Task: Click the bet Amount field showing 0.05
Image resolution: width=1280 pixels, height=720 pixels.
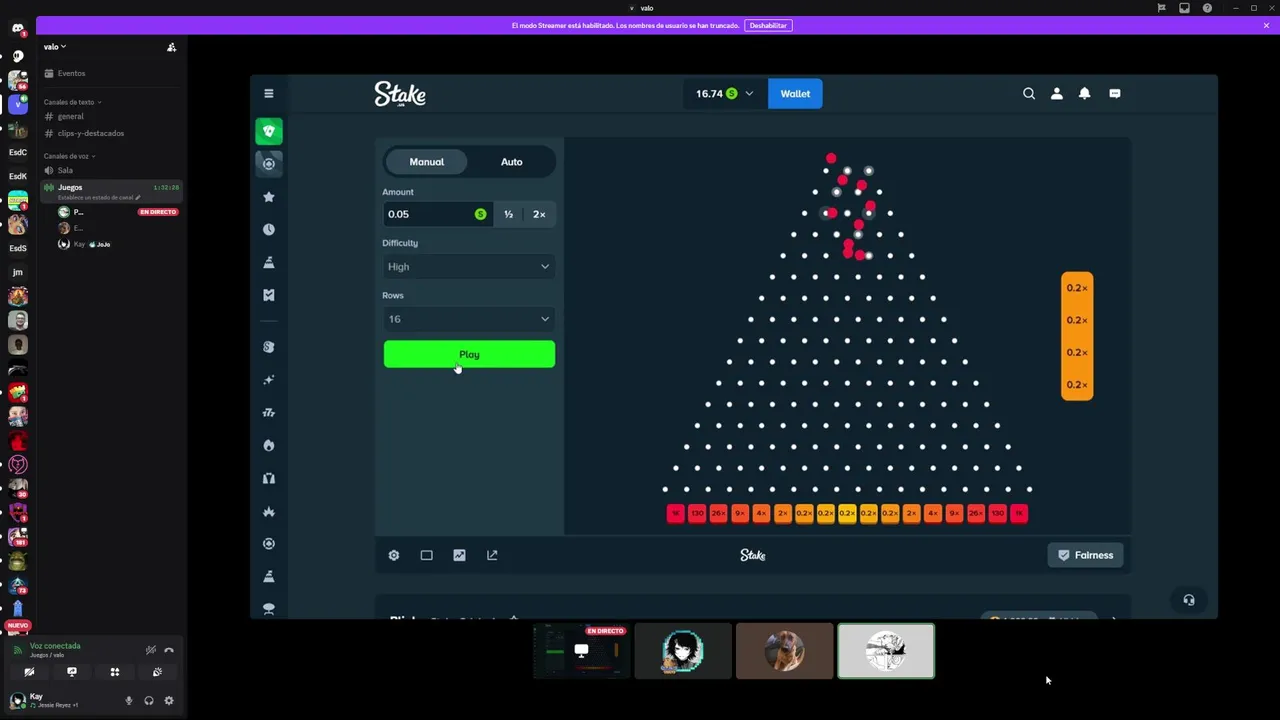Action: (437, 214)
